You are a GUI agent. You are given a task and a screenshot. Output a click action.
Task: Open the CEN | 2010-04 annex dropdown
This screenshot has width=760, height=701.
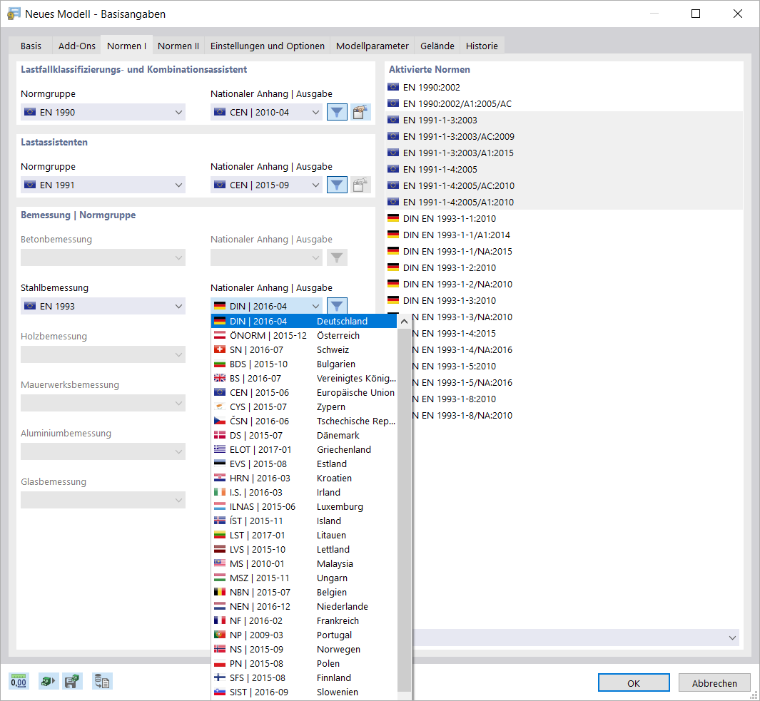[x=266, y=112]
